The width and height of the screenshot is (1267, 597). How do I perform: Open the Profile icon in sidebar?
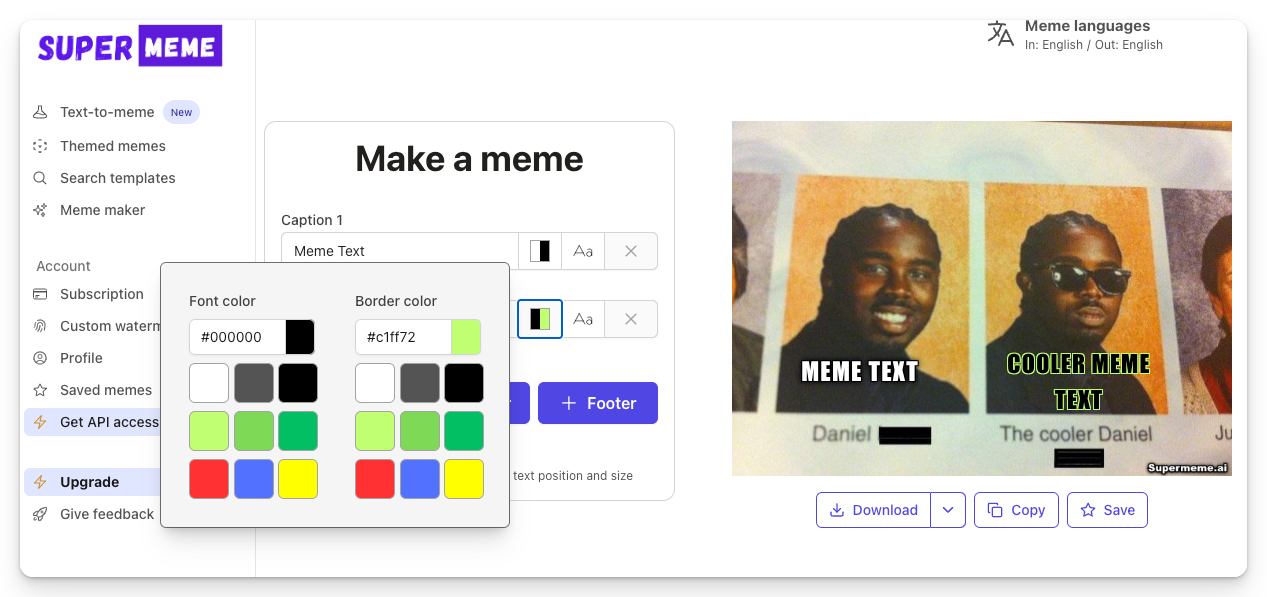(38, 358)
